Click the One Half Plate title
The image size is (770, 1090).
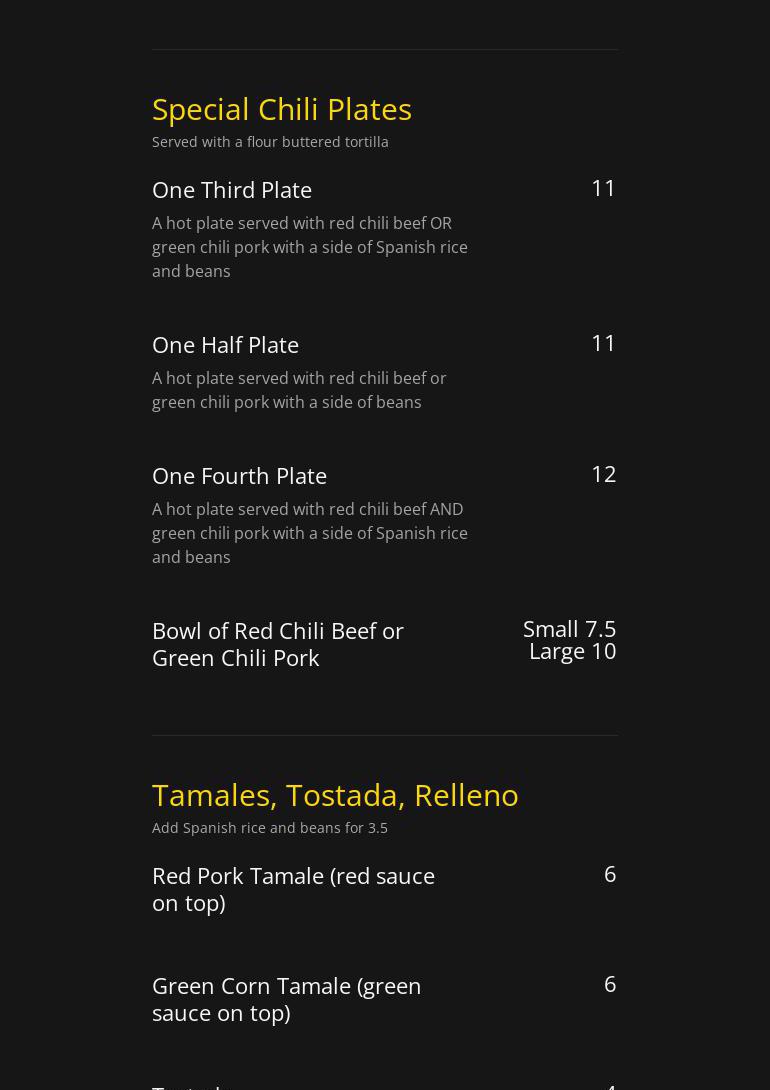(225, 345)
